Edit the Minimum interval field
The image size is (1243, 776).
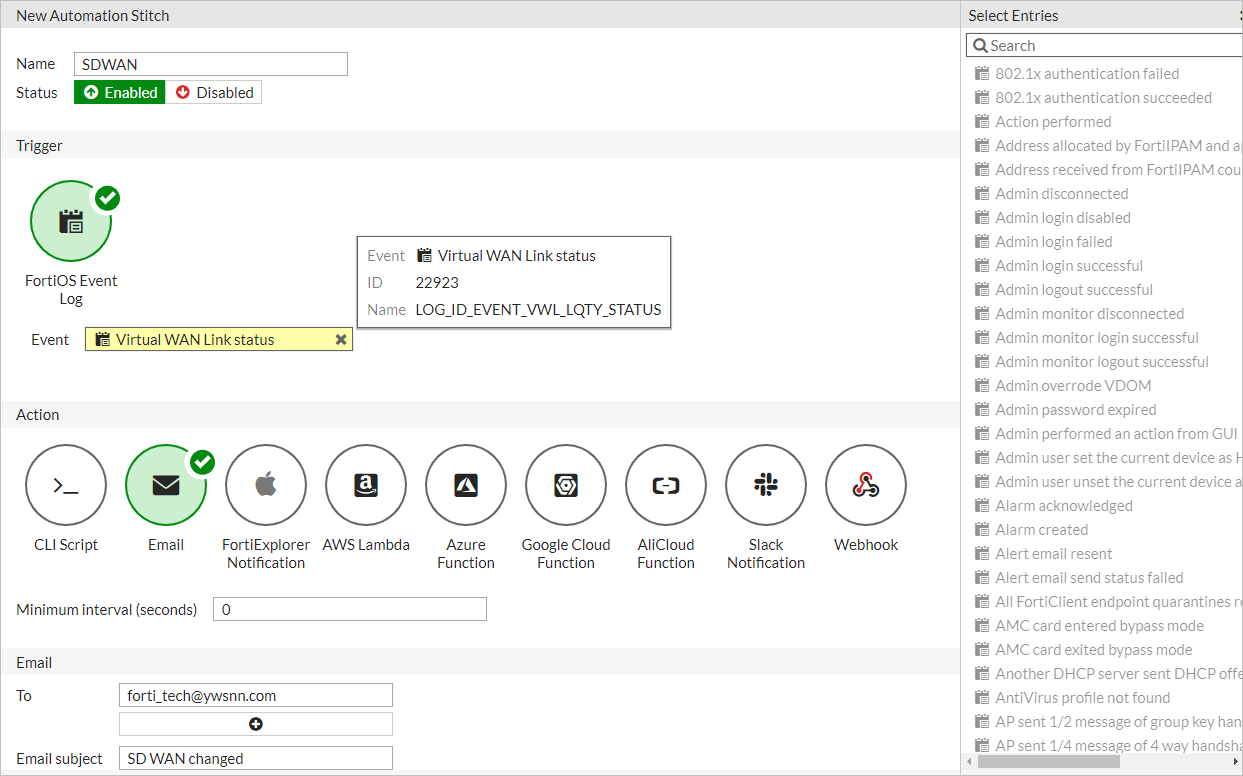[x=350, y=609]
